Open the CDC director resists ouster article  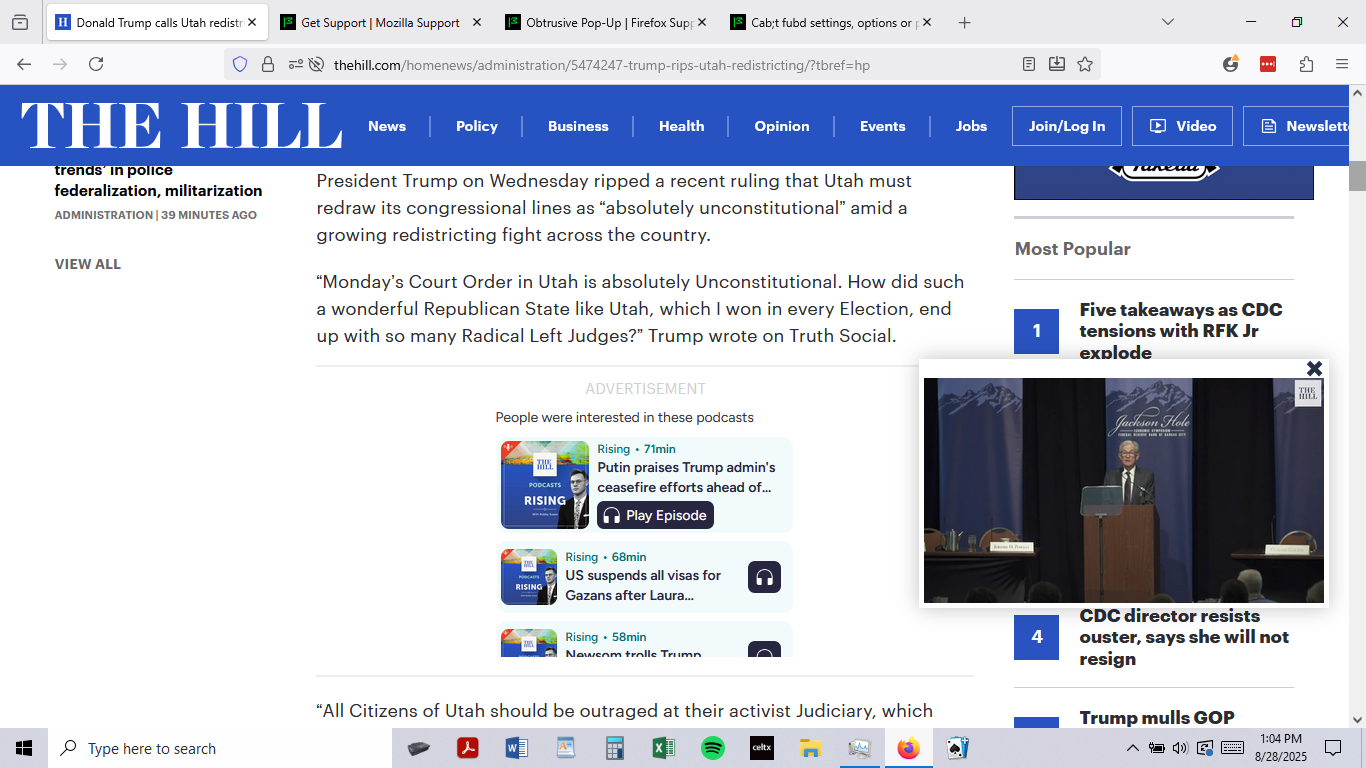tap(1184, 637)
